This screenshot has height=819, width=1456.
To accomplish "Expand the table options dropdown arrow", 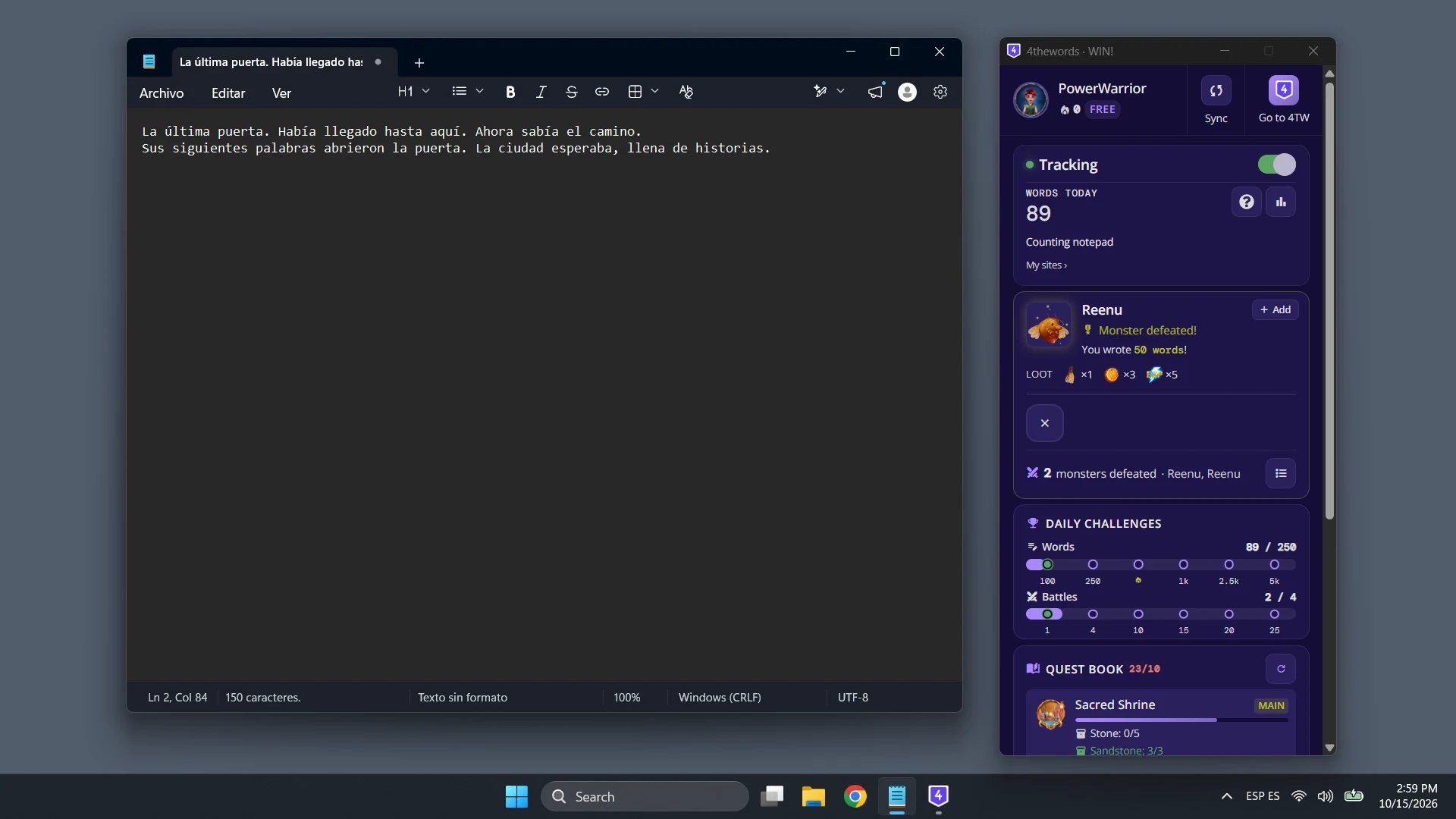I will pos(655,92).
